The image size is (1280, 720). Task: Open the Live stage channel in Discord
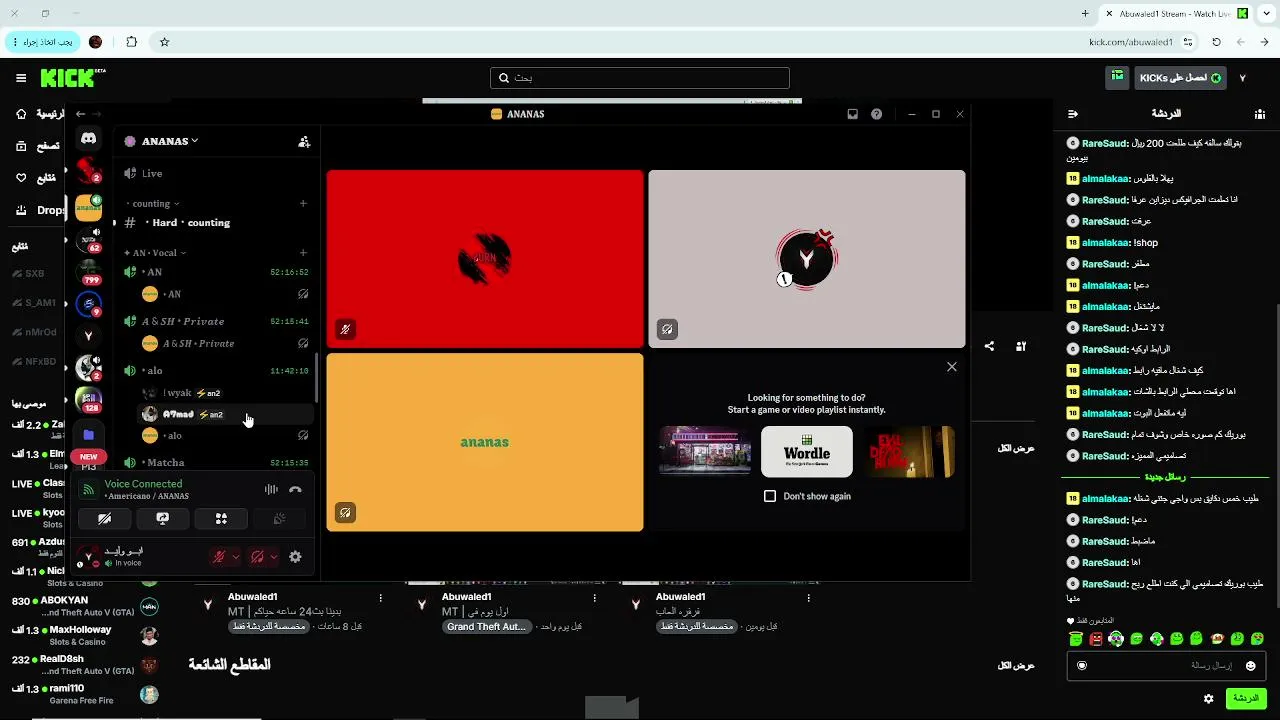217,173
